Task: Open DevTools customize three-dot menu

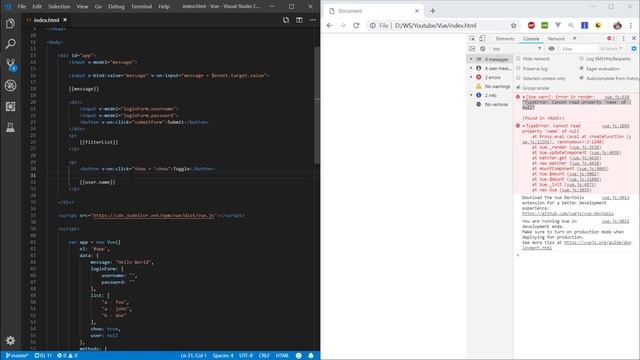Action: 623,38
